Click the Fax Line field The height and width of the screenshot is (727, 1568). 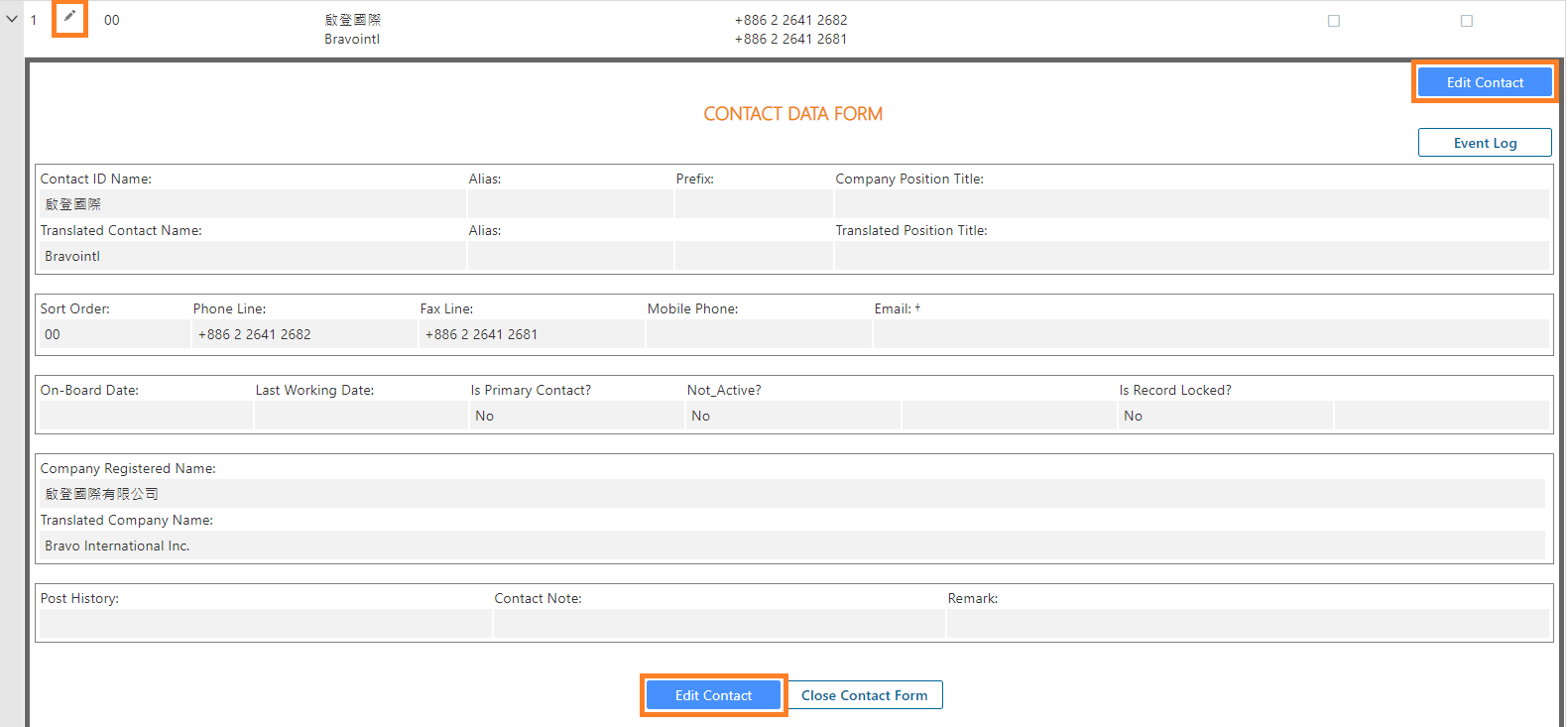(x=531, y=334)
